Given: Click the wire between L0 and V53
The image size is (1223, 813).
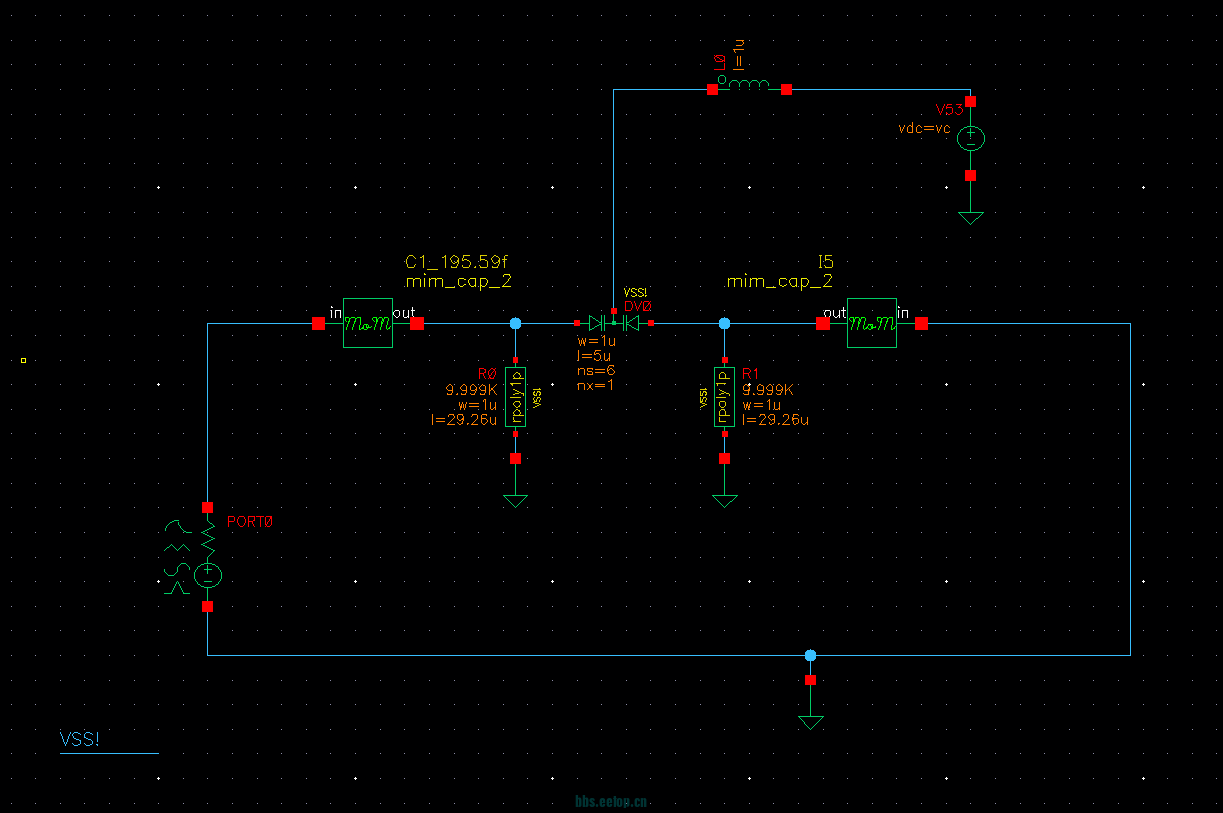Looking at the screenshot, I should [x=878, y=90].
